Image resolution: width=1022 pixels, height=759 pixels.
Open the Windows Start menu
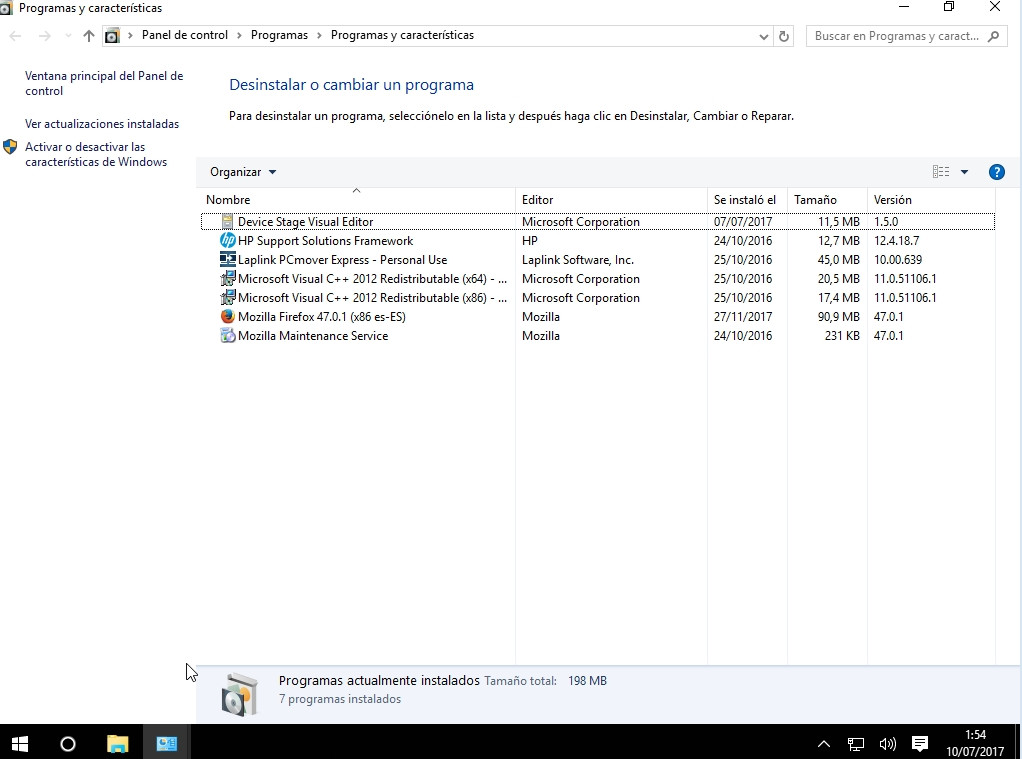click(x=20, y=743)
